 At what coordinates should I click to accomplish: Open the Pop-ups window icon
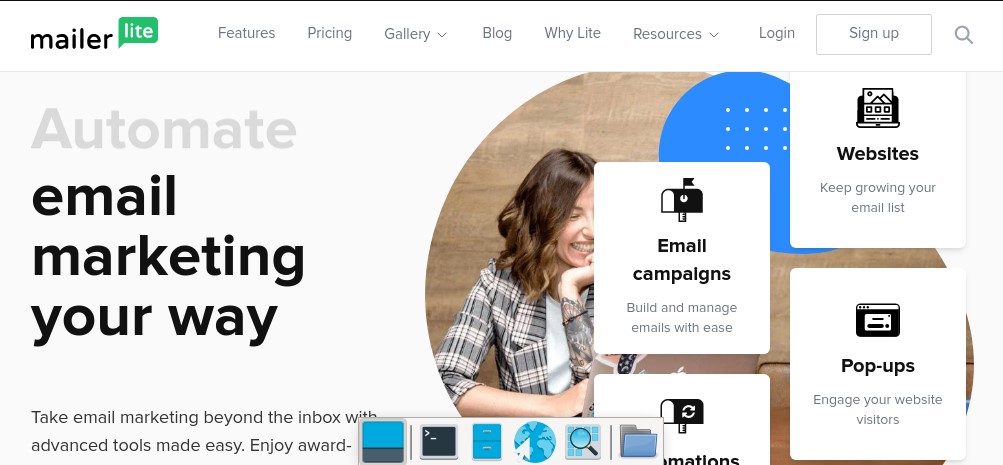pos(878,320)
